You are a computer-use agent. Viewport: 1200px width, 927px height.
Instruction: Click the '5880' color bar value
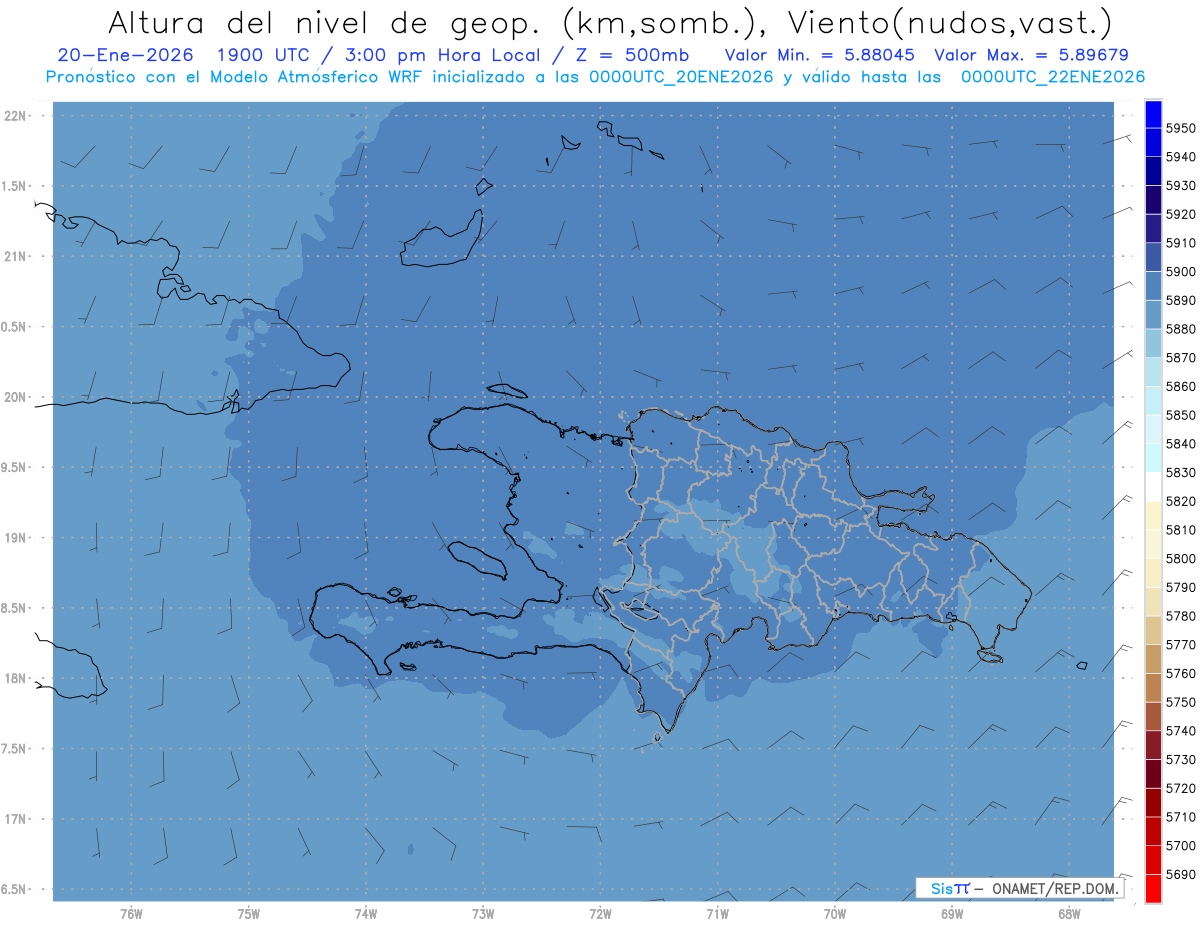[x=1181, y=329]
